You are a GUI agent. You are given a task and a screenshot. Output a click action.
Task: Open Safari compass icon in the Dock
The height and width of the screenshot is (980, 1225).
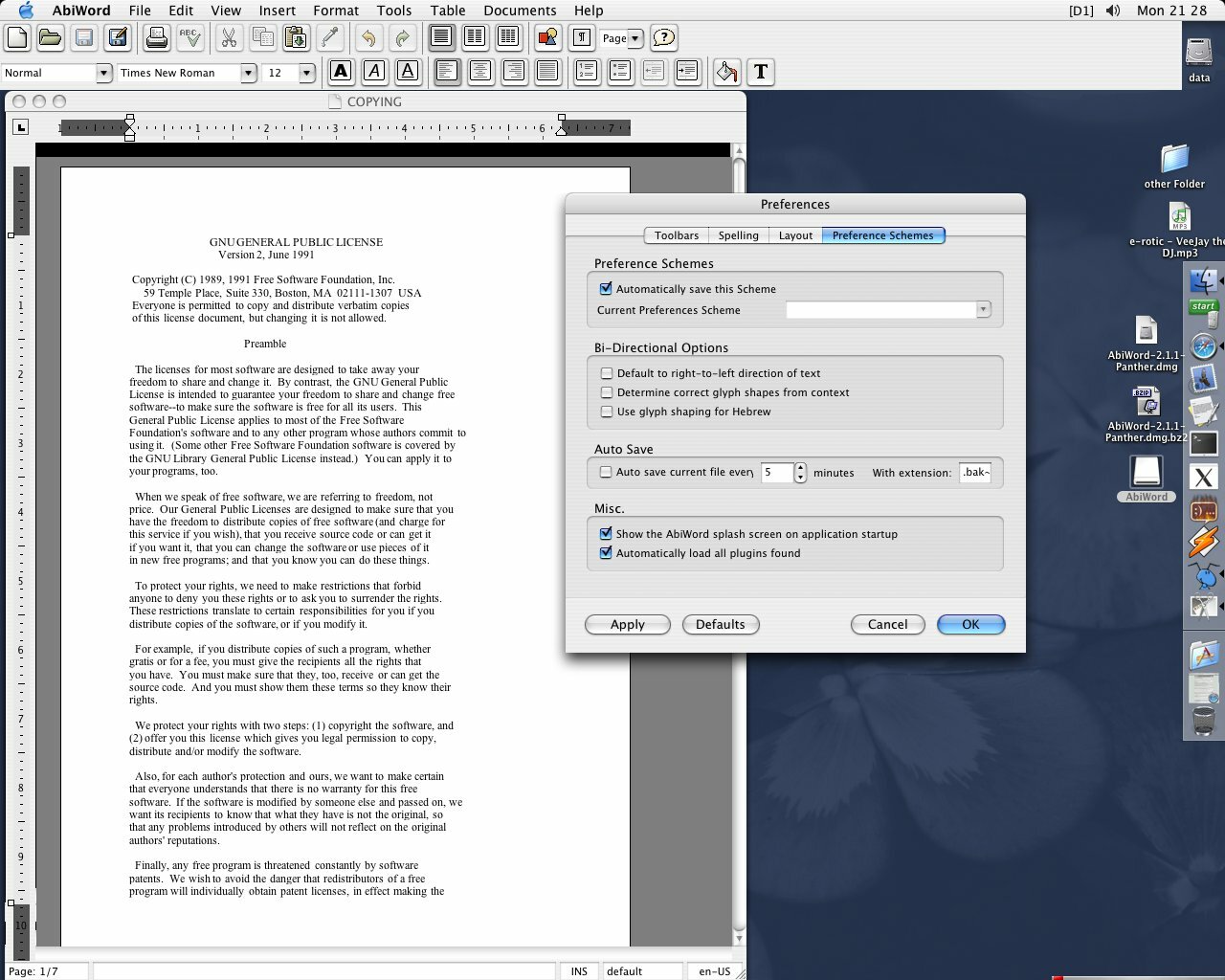click(1203, 346)
